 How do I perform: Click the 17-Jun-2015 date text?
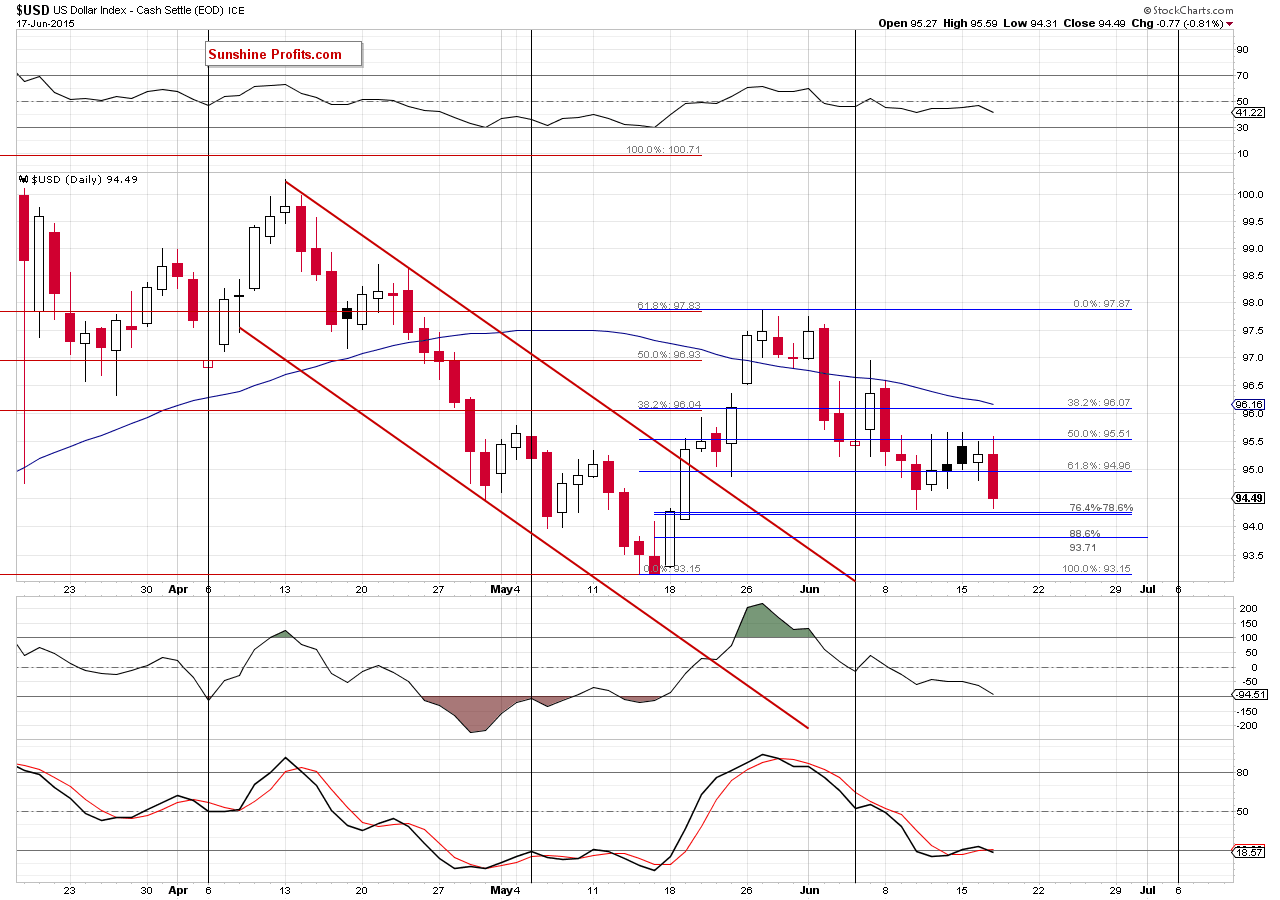pyautogui.click(x=46, y=23)
